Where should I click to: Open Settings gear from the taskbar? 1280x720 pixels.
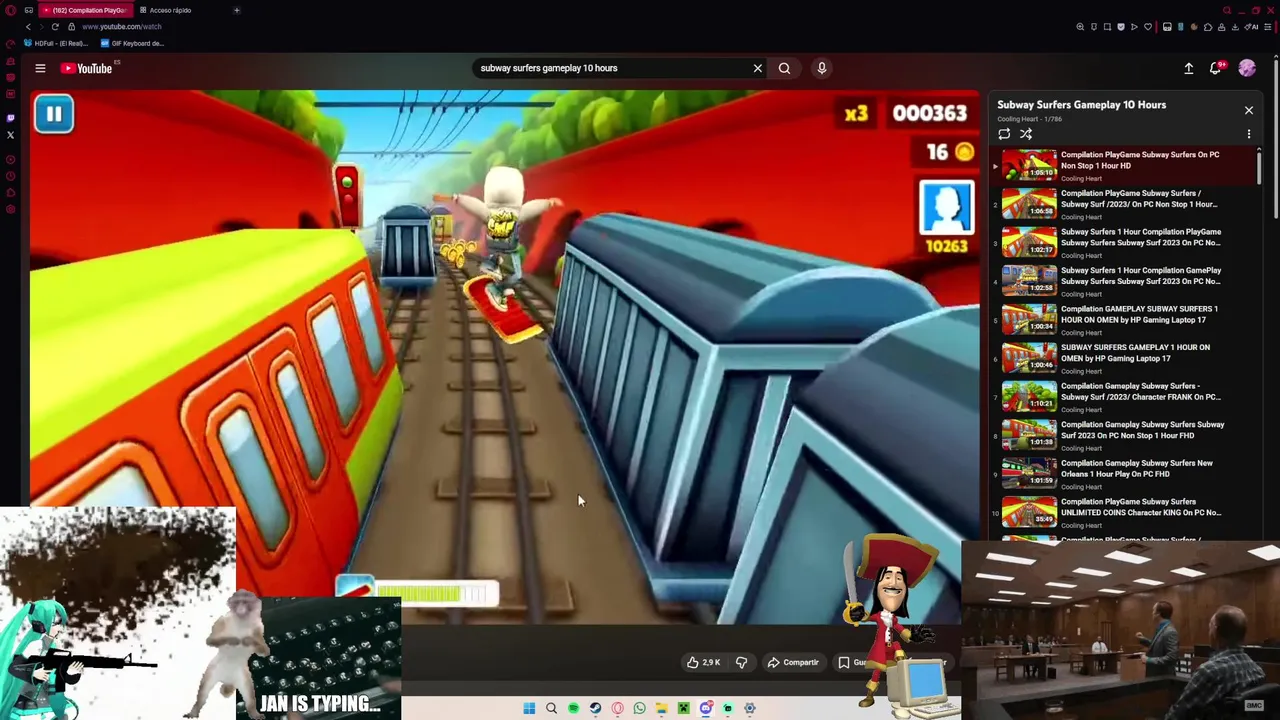749,709
